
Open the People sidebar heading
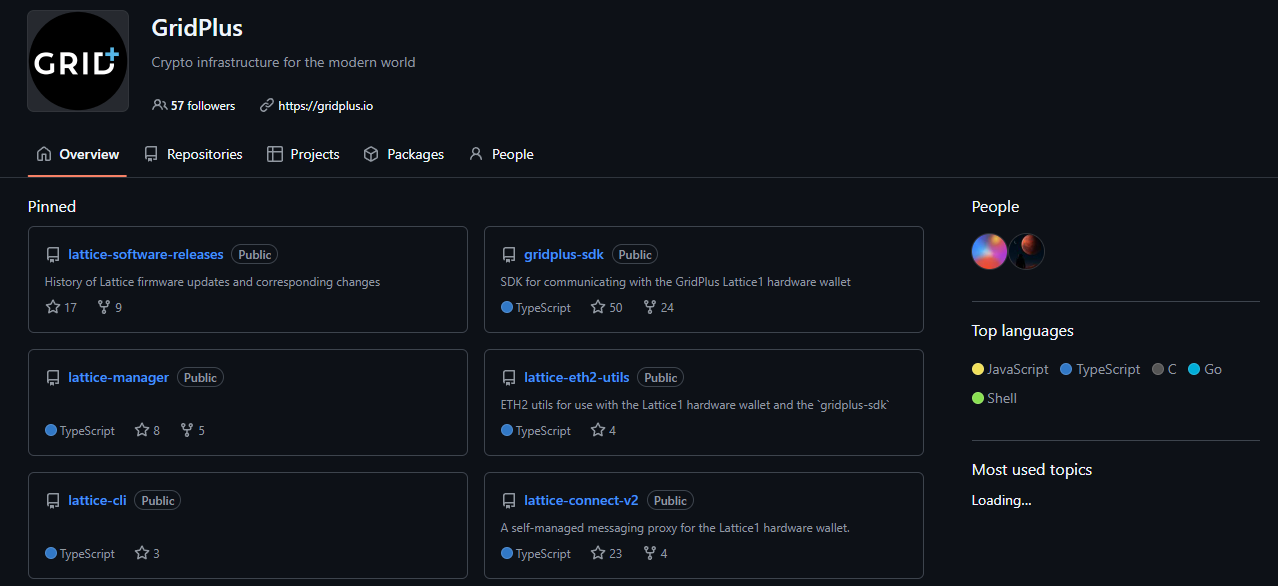pos(995,207)
